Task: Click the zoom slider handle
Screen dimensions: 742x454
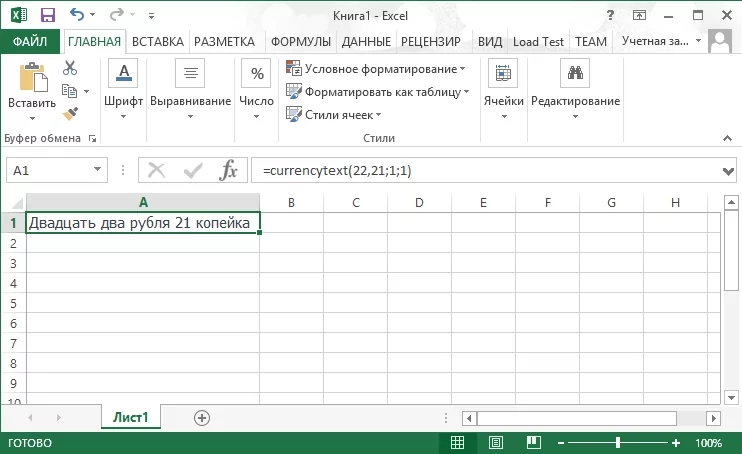Action: [x=618, y=443]
